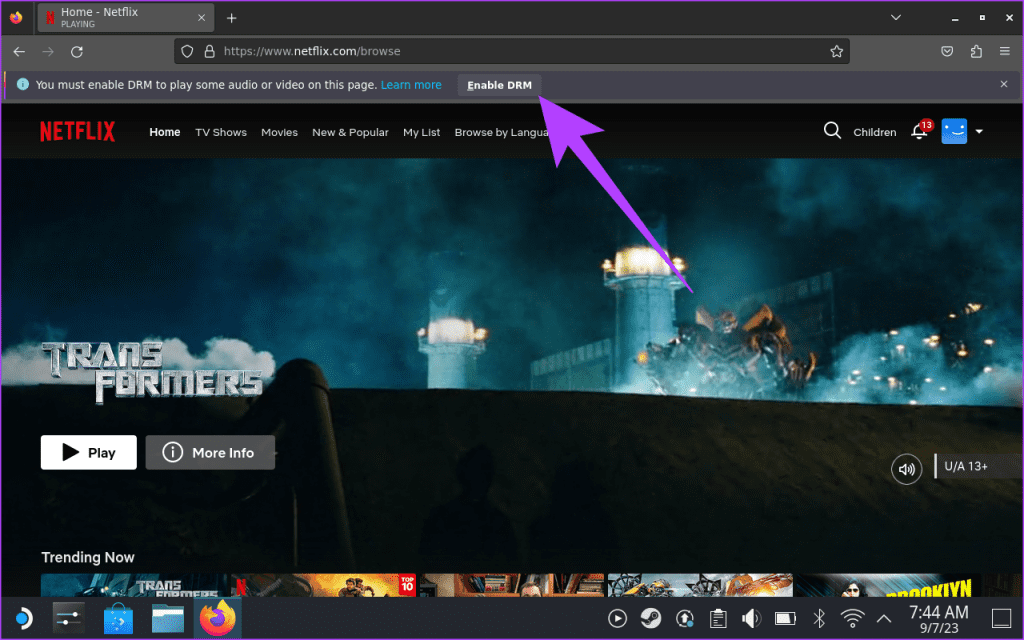
Task: Open Netflix search
Action: point(832,131)
